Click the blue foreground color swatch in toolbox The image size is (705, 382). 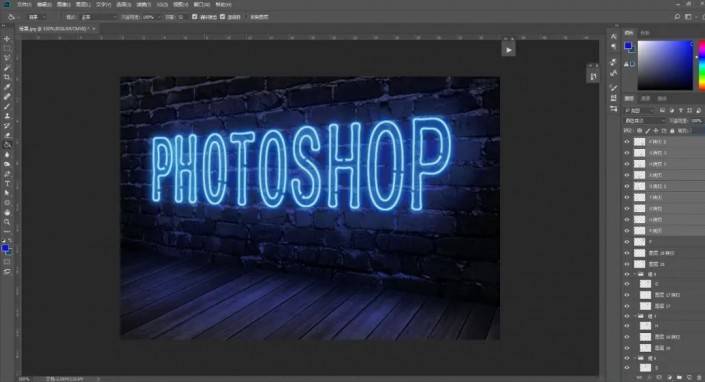5,248
